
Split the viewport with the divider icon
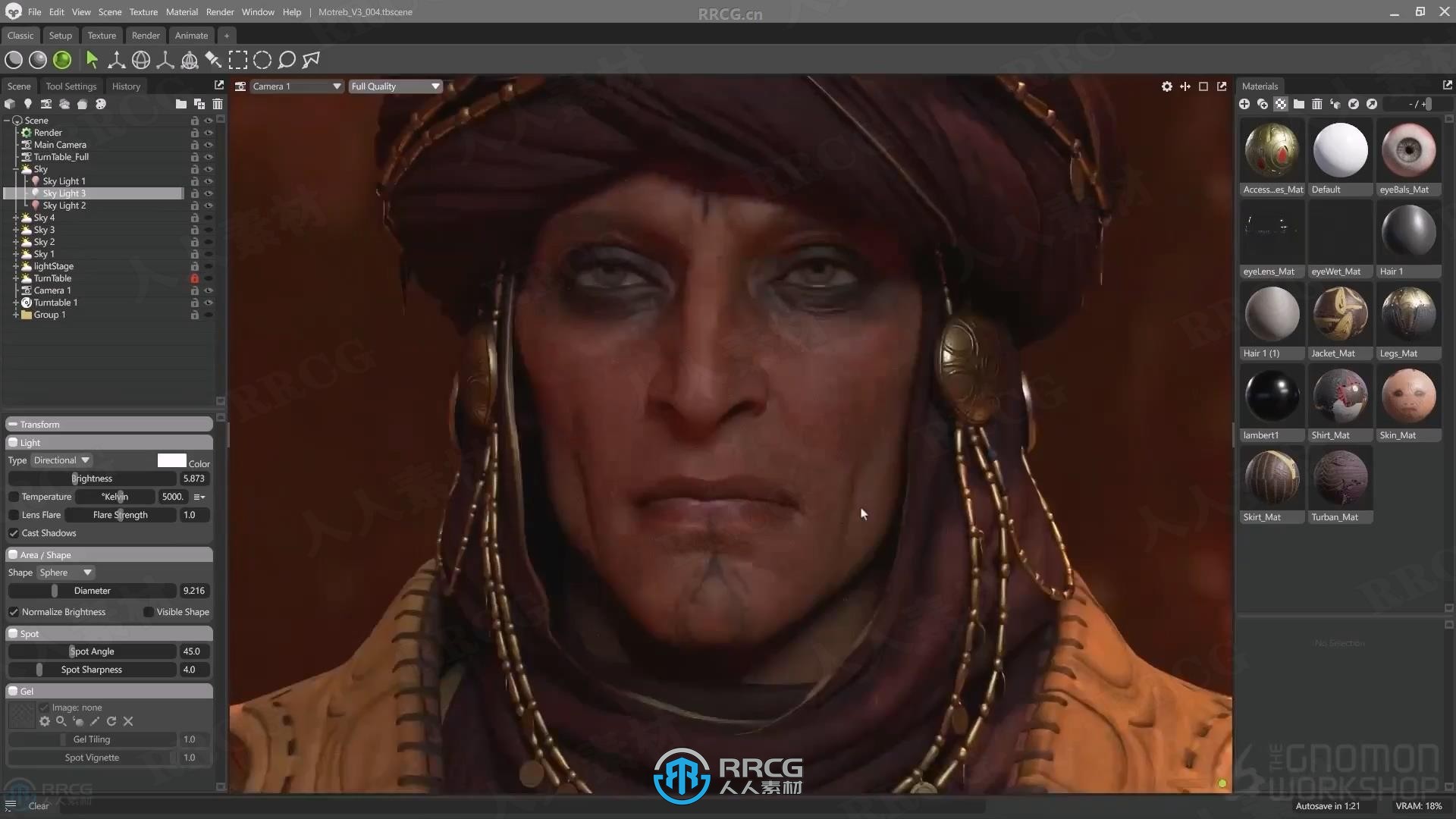coord(1185,86)
